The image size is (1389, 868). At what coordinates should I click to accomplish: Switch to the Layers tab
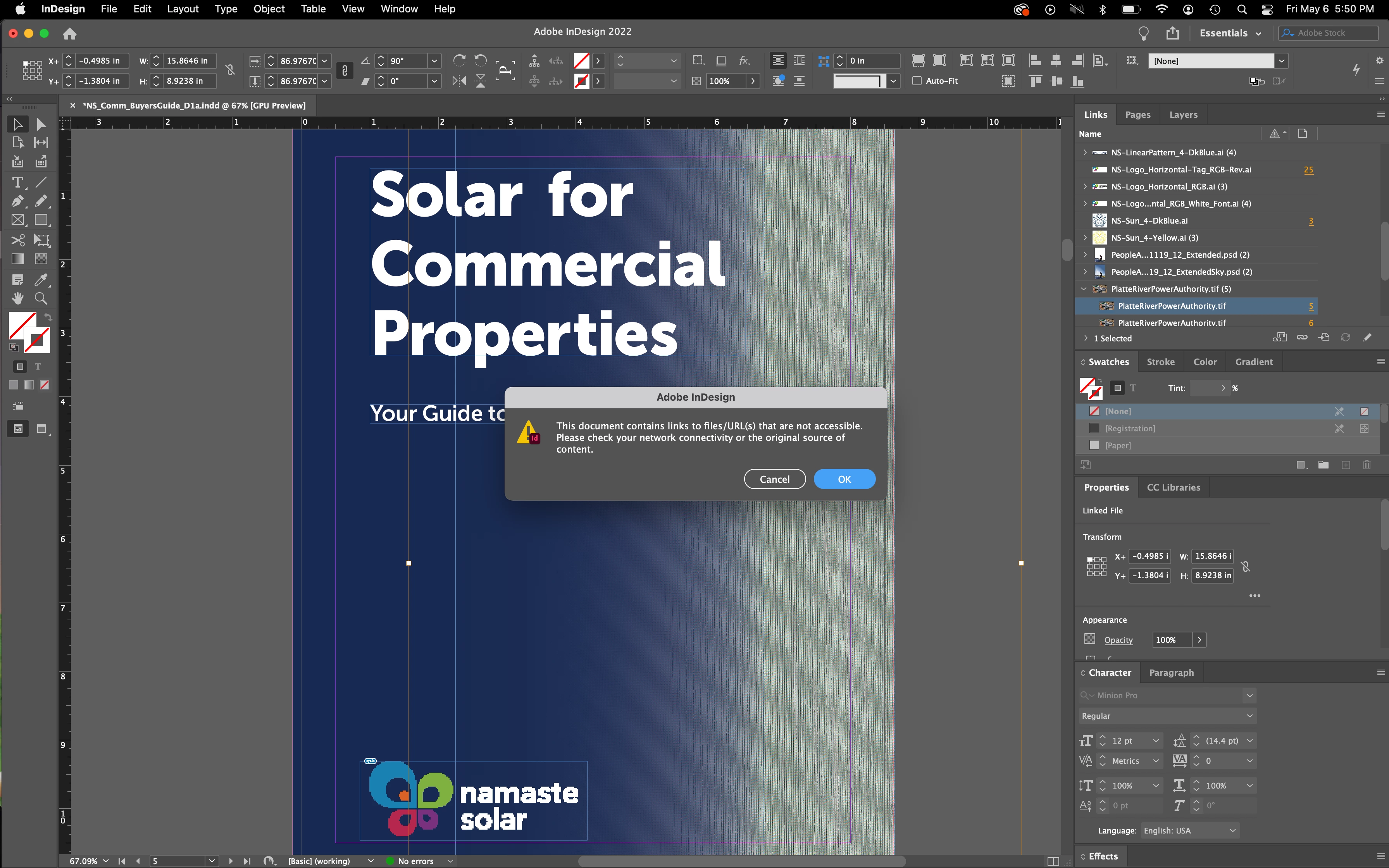1183,114
